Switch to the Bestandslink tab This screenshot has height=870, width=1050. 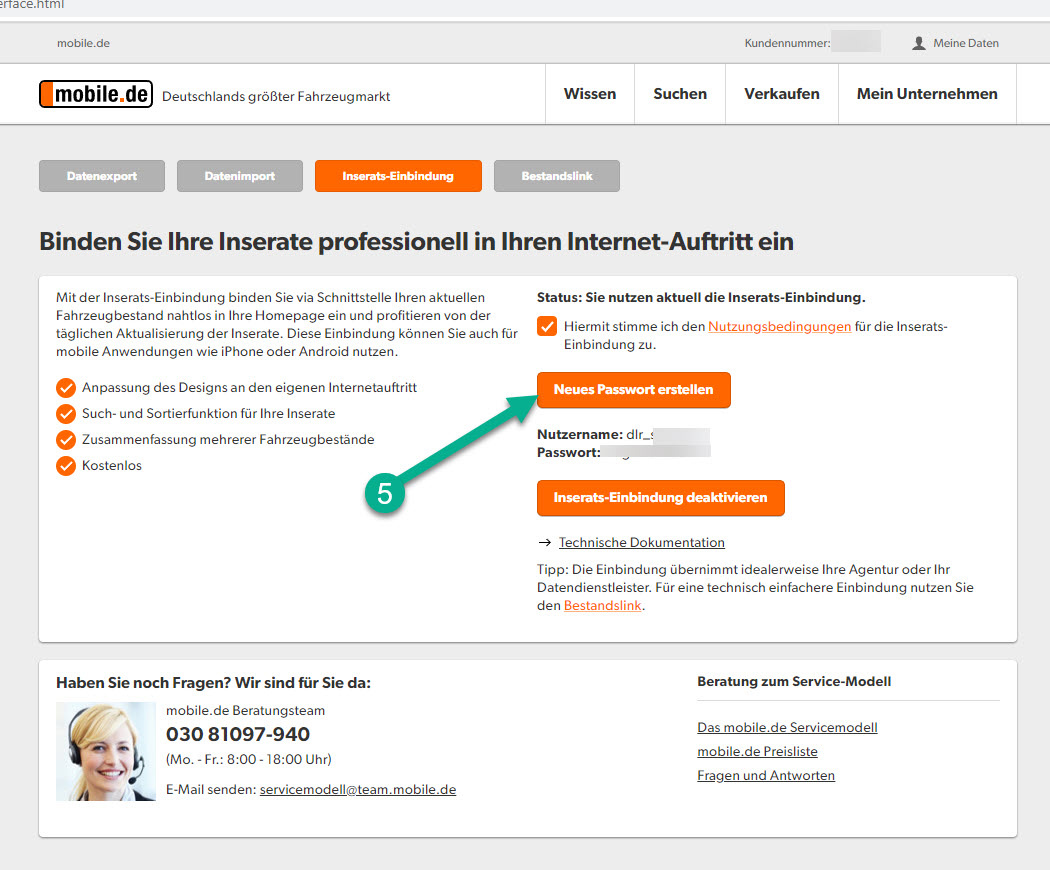557,176
